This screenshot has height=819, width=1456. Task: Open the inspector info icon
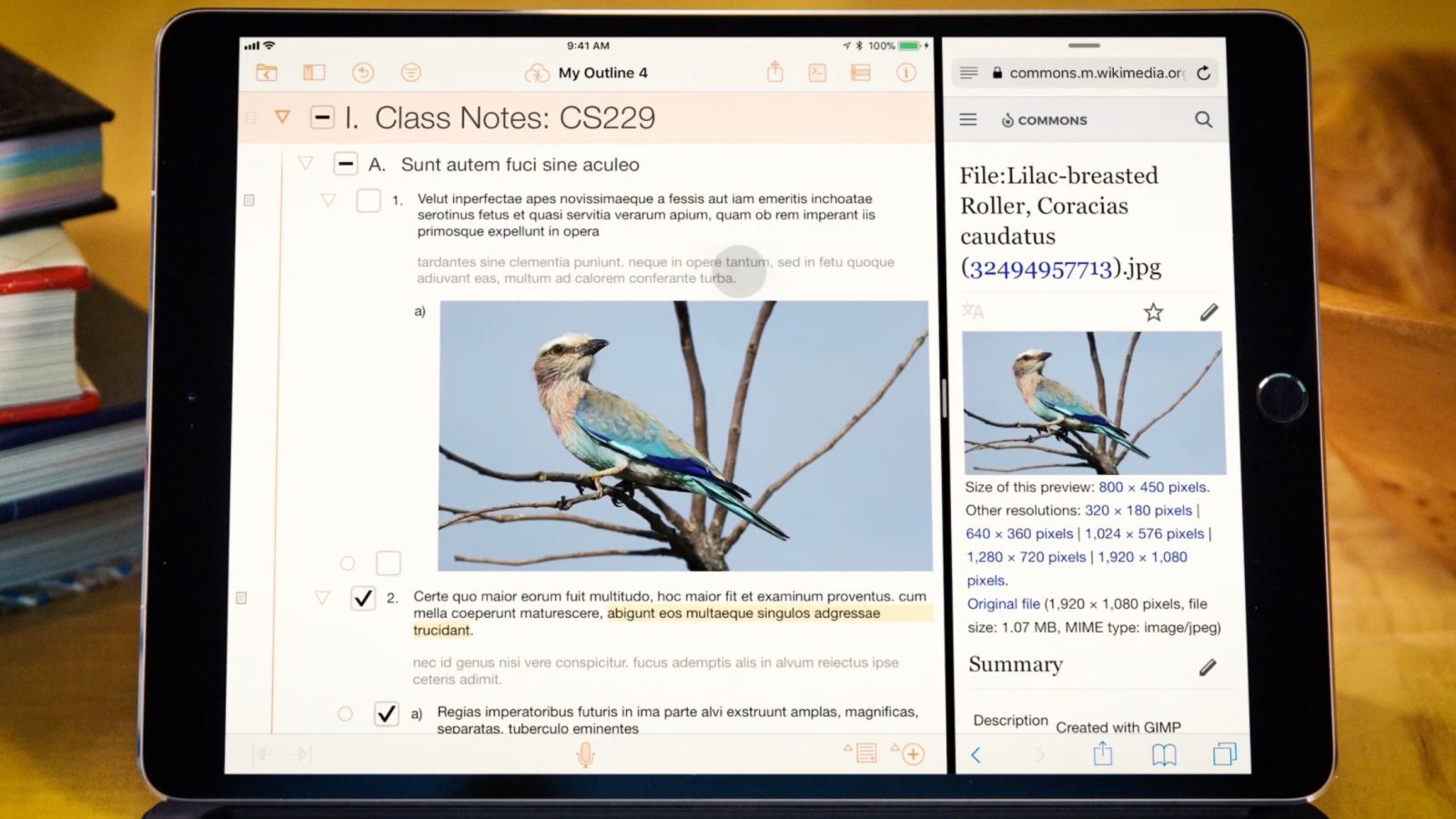[906, 73]
